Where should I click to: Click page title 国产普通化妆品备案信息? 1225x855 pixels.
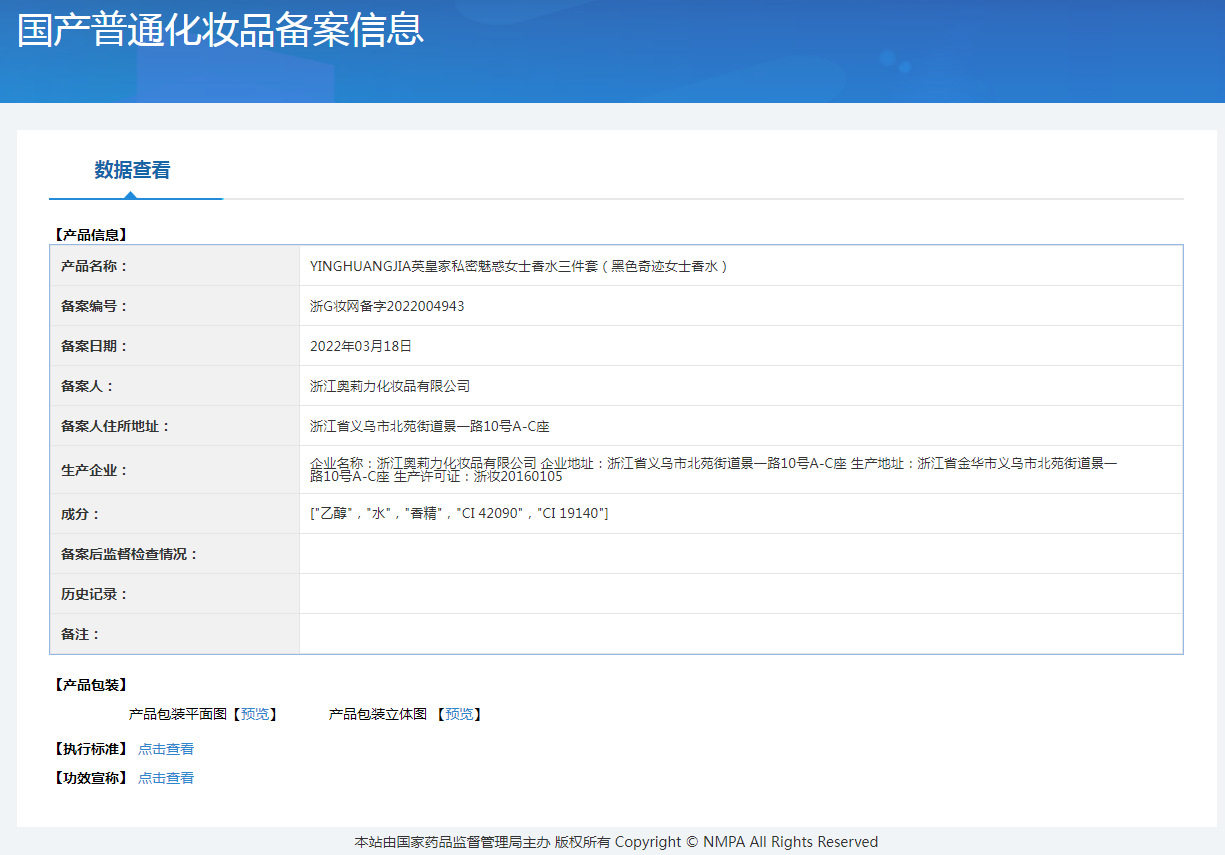point(220,29)
